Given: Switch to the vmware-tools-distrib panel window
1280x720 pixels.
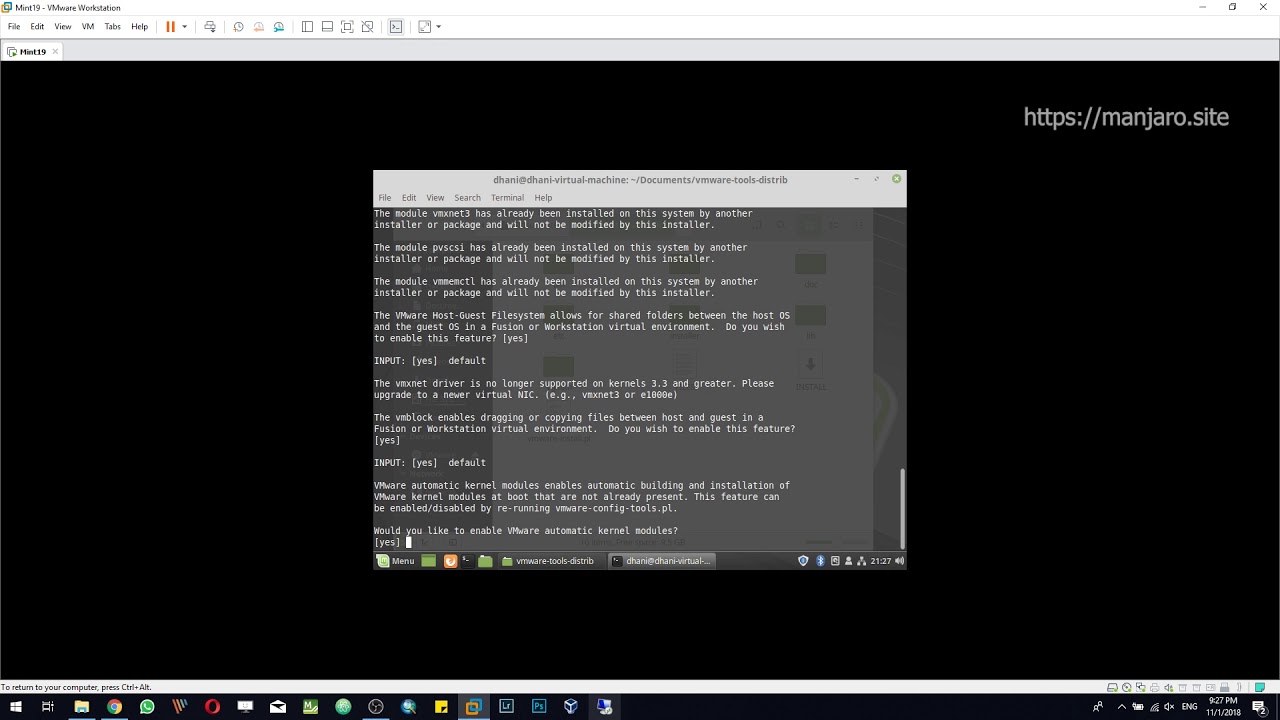Looking at the screenshot, I should [x=548, y=561].
